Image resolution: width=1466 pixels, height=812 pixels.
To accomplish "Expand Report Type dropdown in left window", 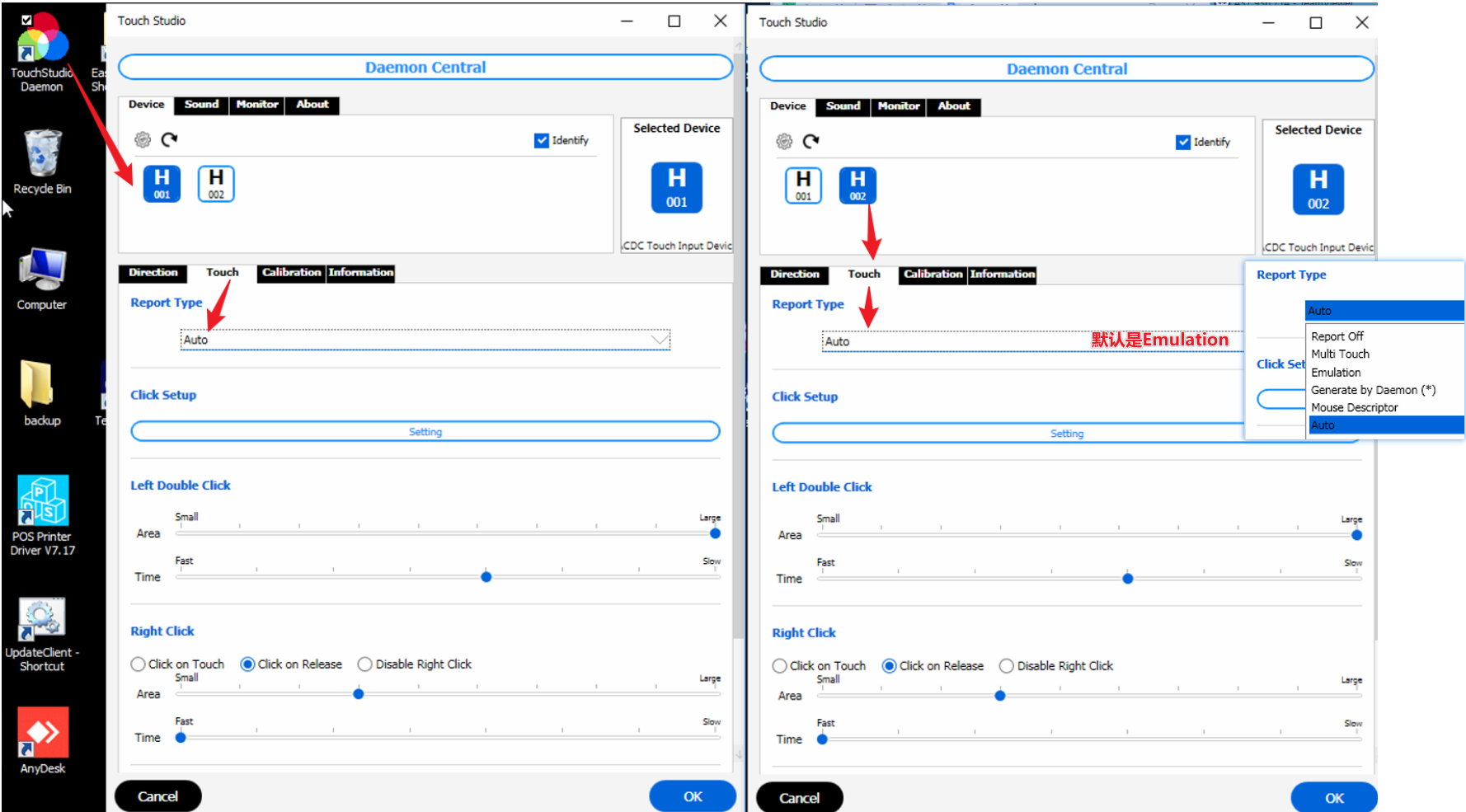I will tap(425, 340).
